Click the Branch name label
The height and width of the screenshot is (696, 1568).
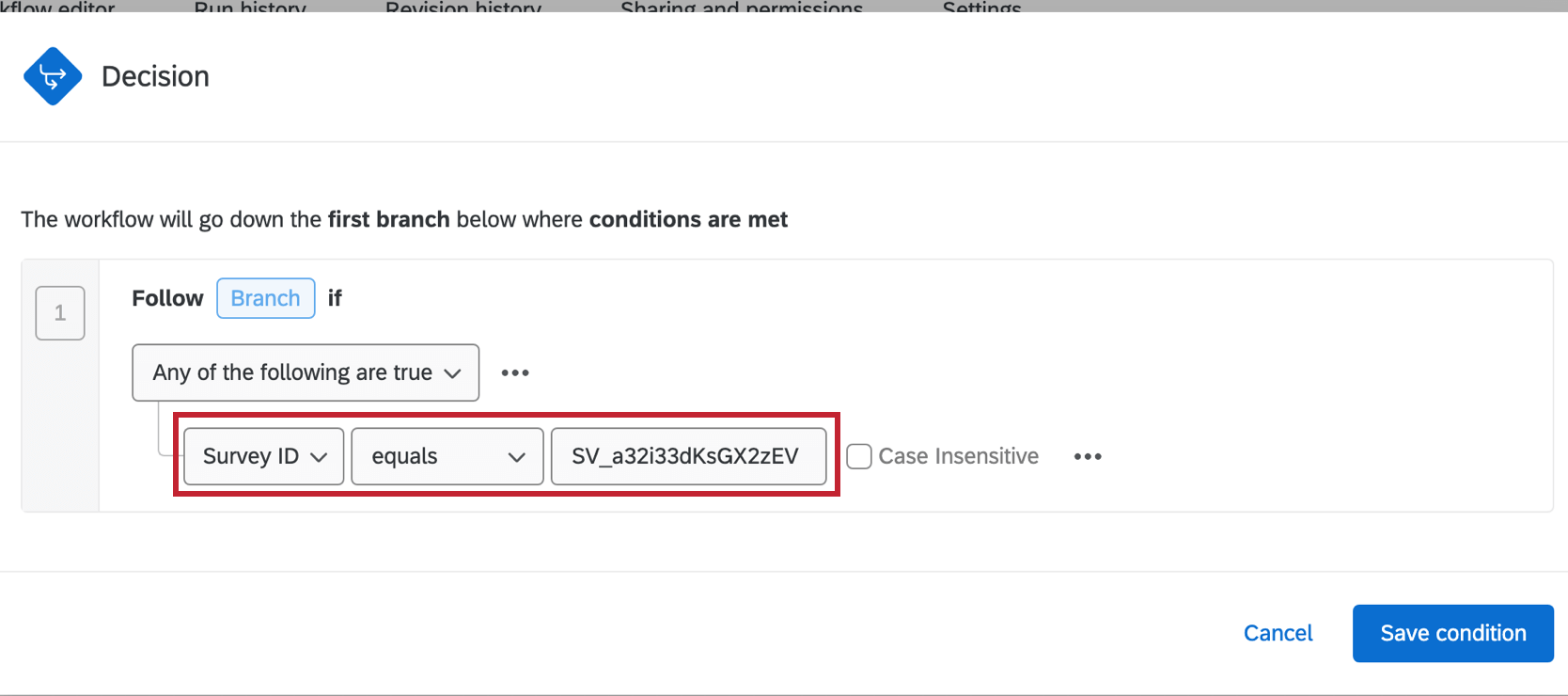click(x=265, y=299)
